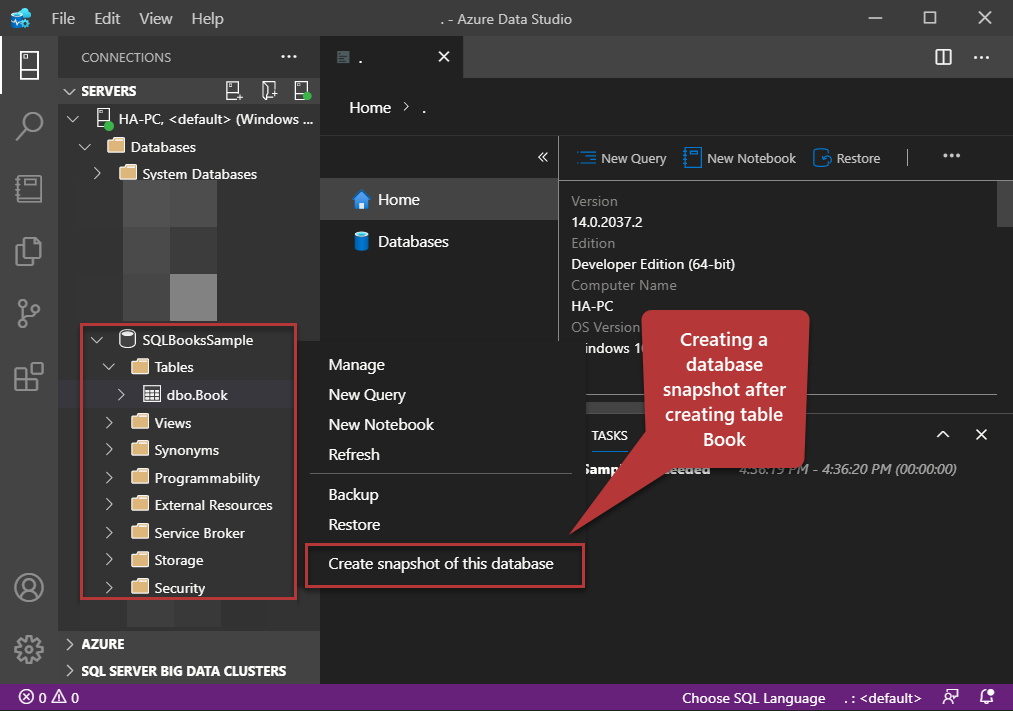
Task: Click the default connection status bar entry
Action: click(882, 698)
